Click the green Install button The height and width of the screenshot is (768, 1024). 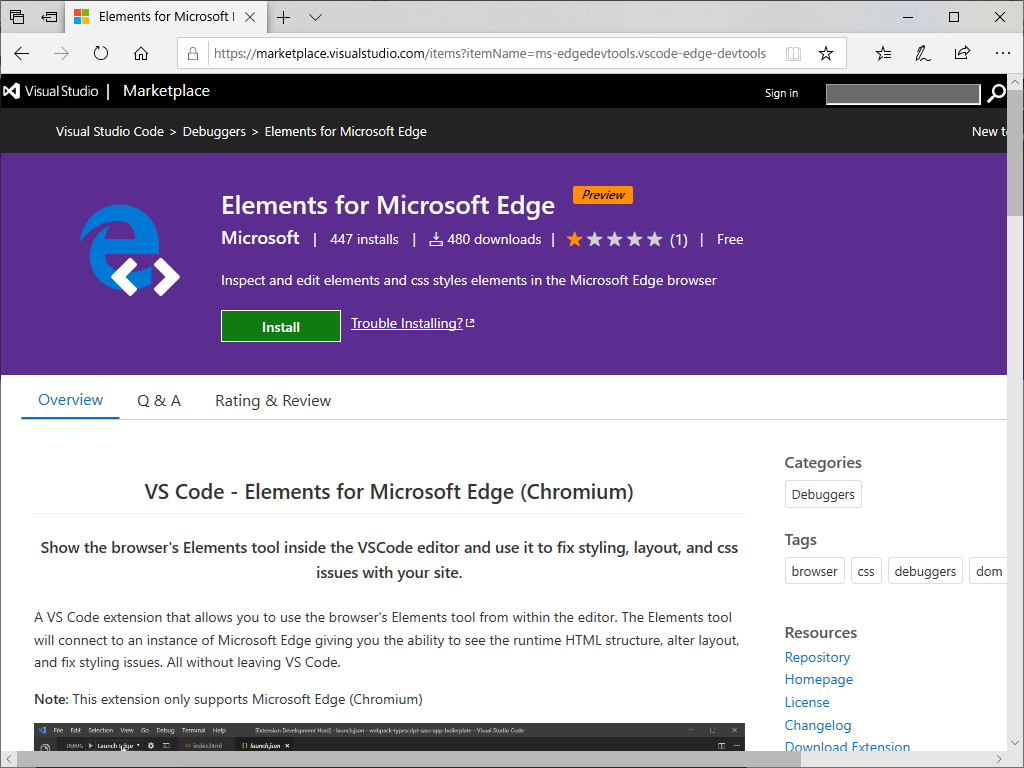(280, 326)
